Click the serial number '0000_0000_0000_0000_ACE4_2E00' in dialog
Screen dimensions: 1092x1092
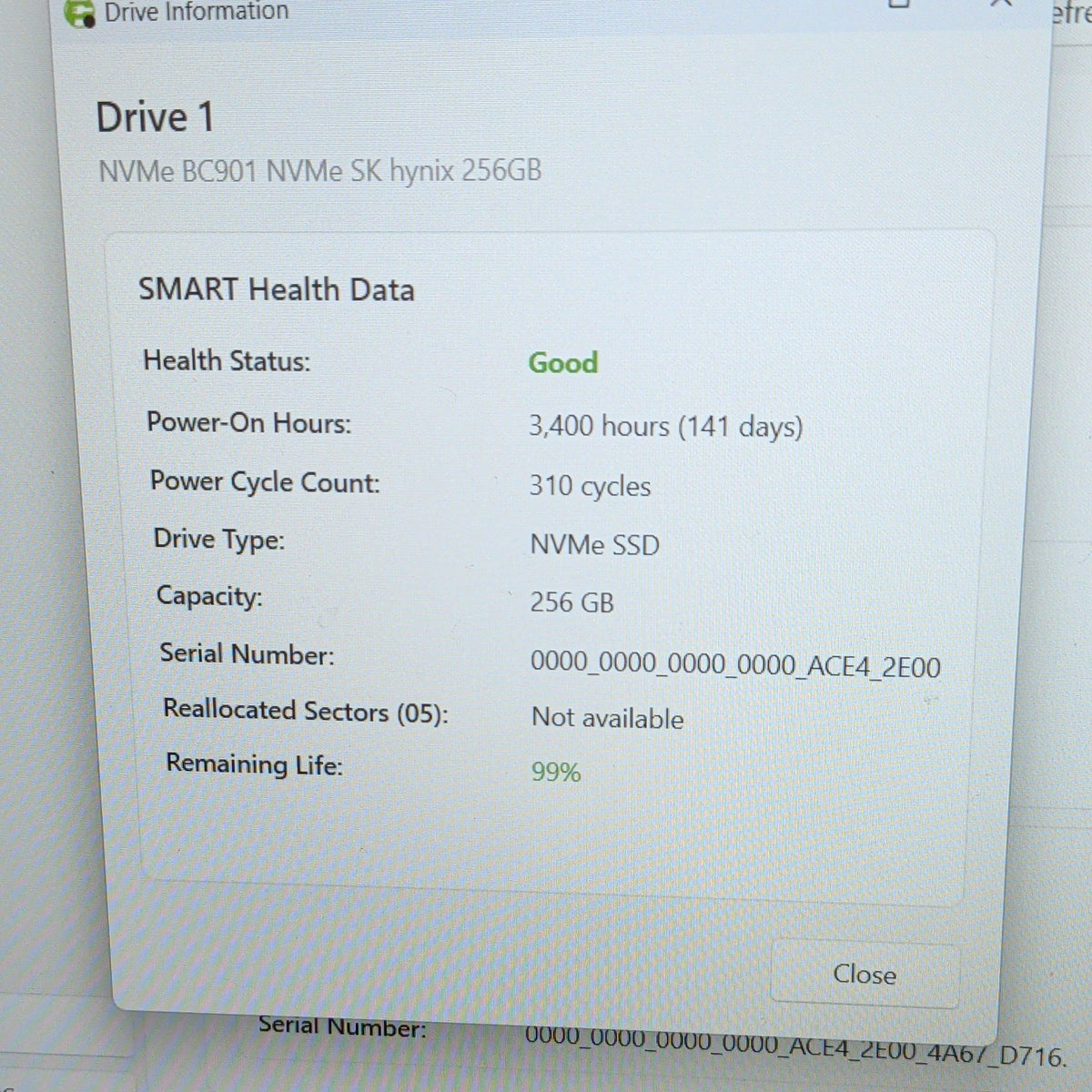tap(735, 664)
